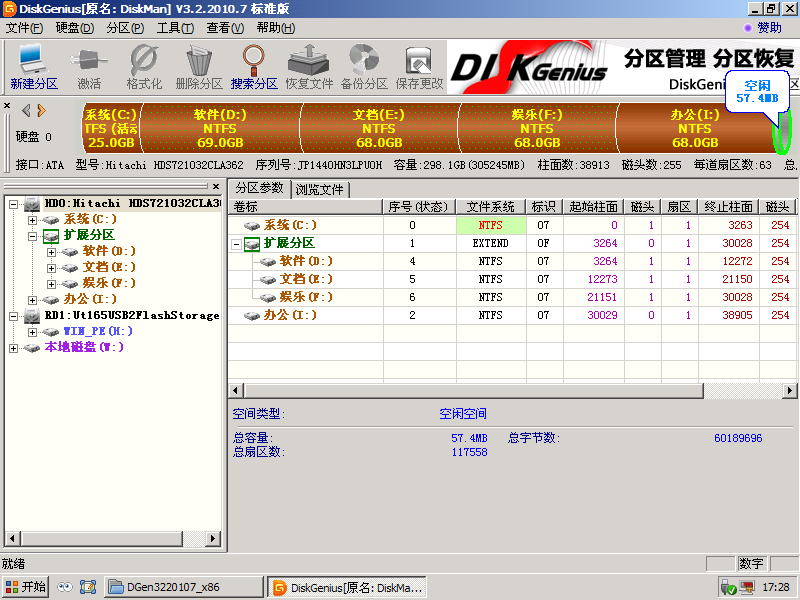The image size is (800, 600).
Task: Click partition table scrollbar right arrow
Action: coord(789,391)
